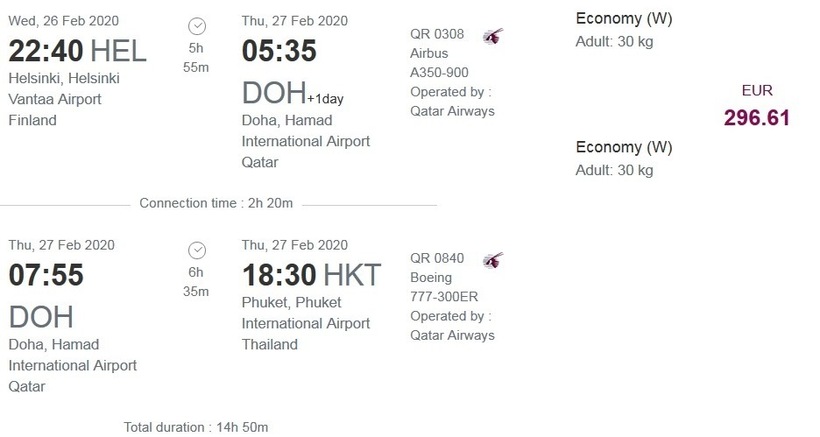This screenshot has height=437, width=820.
Task: Click the second Economy (W) cabin label
Action: pos(624,147)
